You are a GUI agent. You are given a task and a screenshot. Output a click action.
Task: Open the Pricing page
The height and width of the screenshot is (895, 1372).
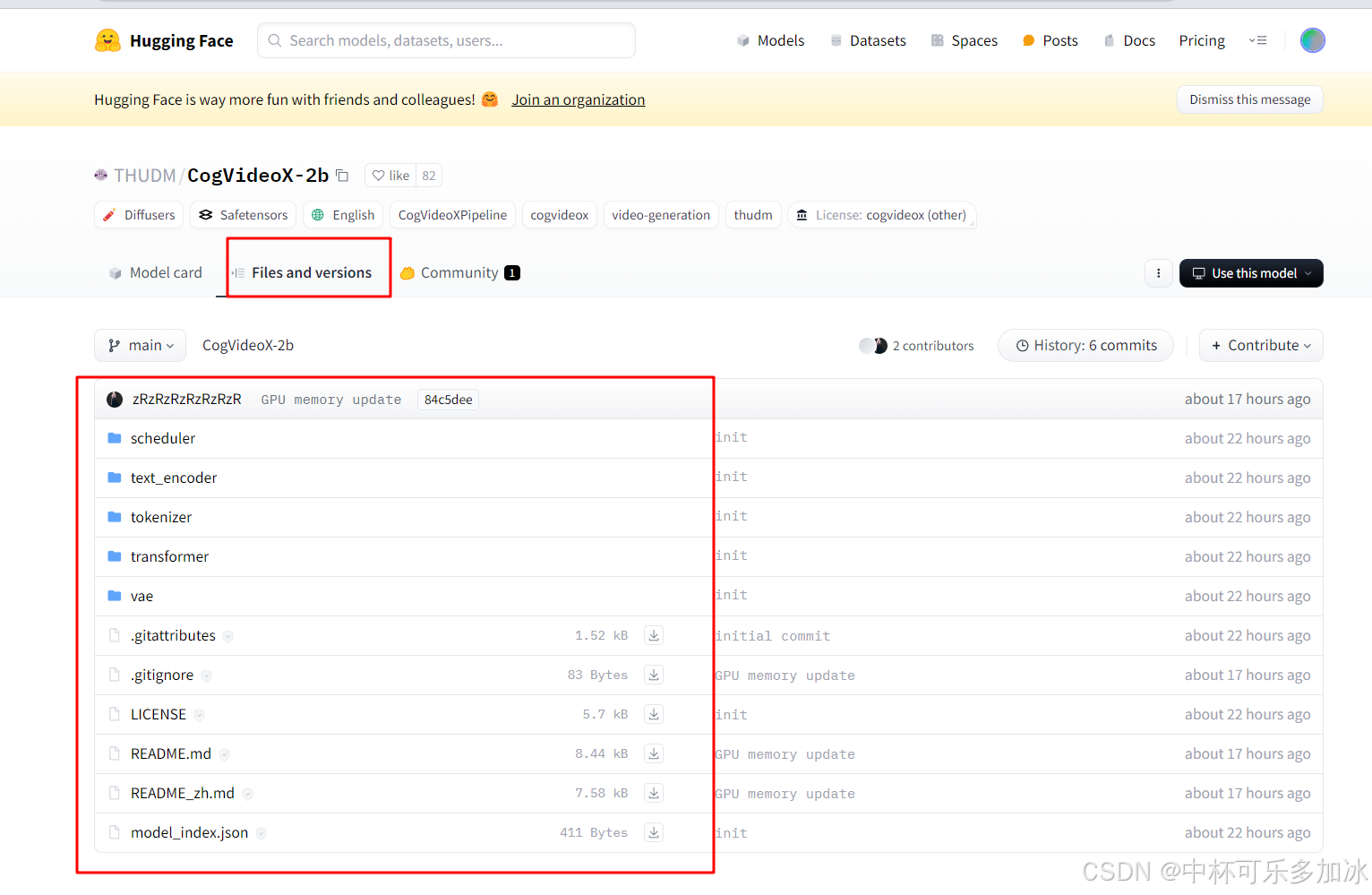[x=1202, y=40]
